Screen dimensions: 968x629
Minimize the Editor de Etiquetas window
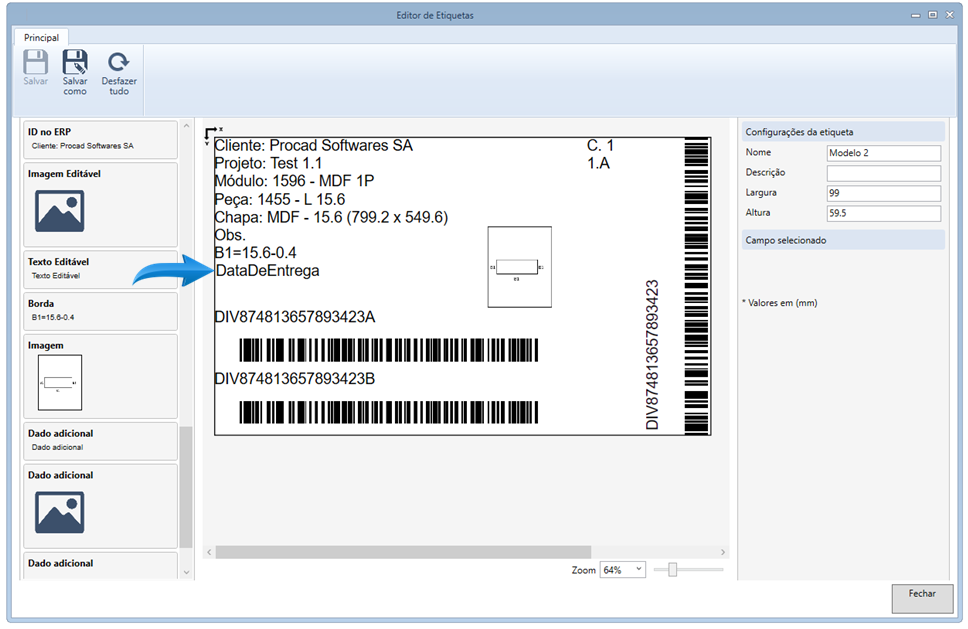click(x=916, y=15)
